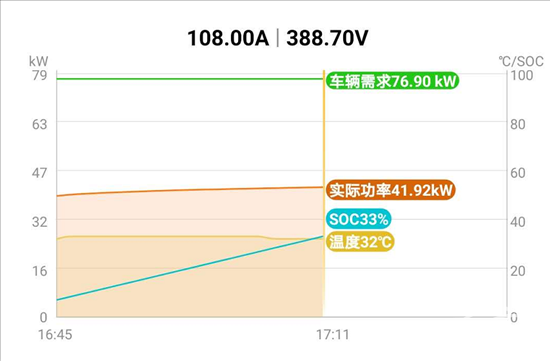Click the 388.70V voltage reading
Viewport: 550px width, 361px height.
[x=327, y=38]
